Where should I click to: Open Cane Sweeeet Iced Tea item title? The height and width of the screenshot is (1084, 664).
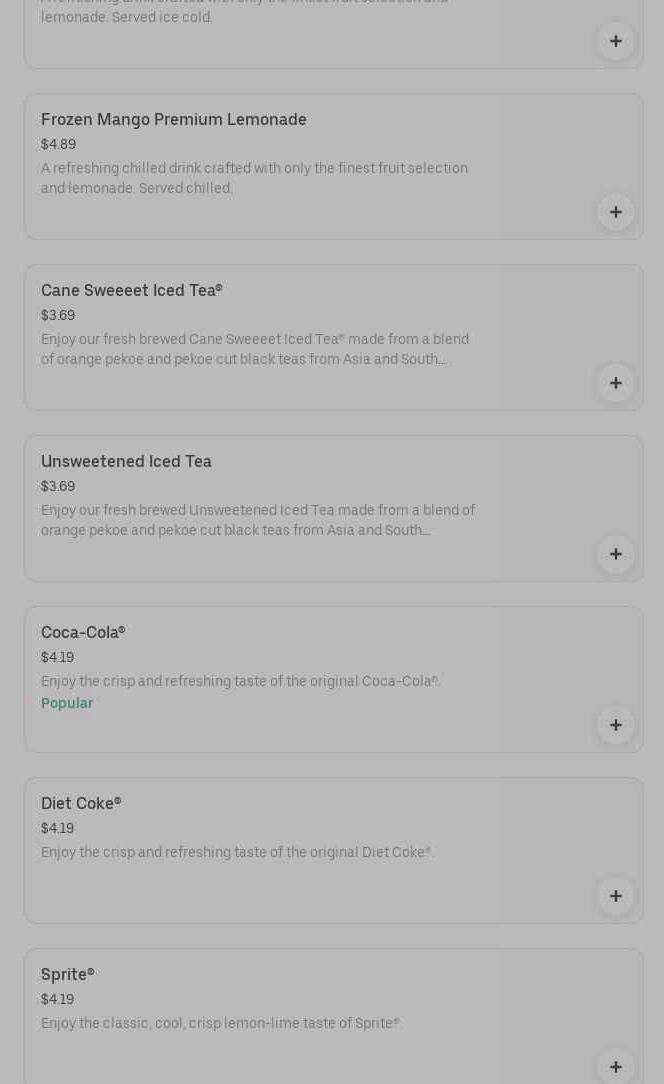[x=132, y=291]
